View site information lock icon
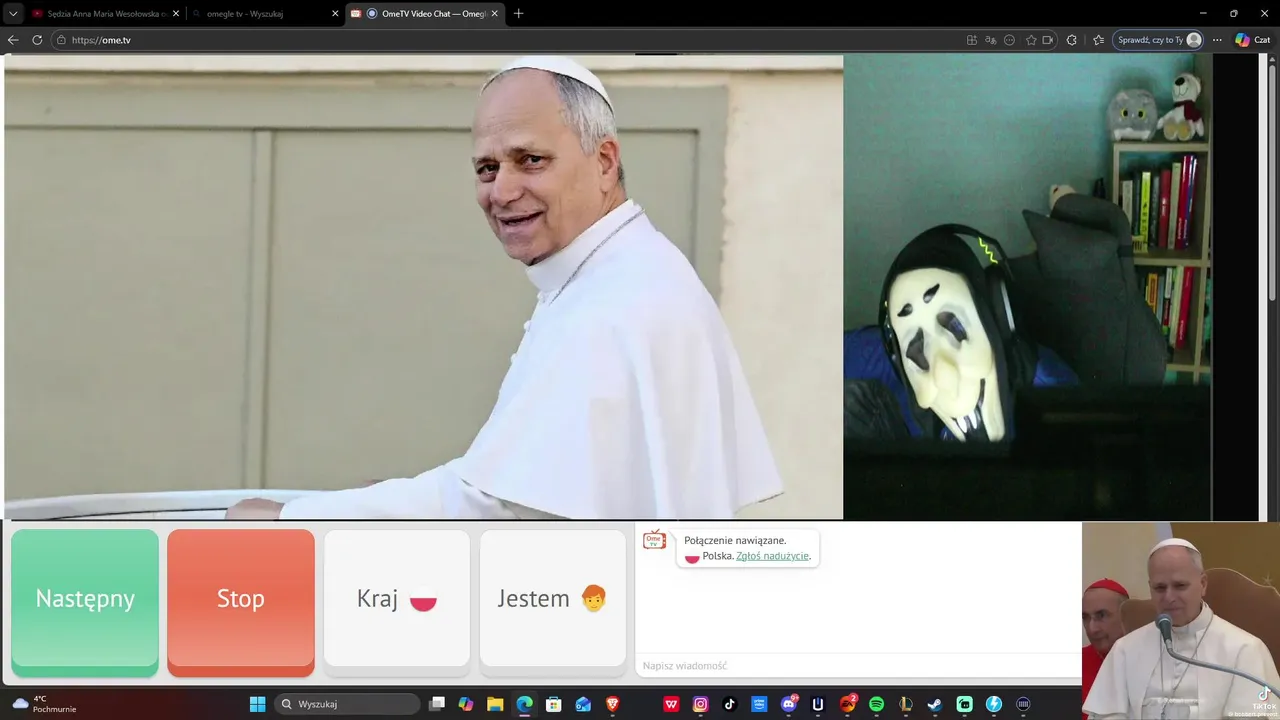The width and height of the screenshot is (1280, 720). click(x=61, y=40)
